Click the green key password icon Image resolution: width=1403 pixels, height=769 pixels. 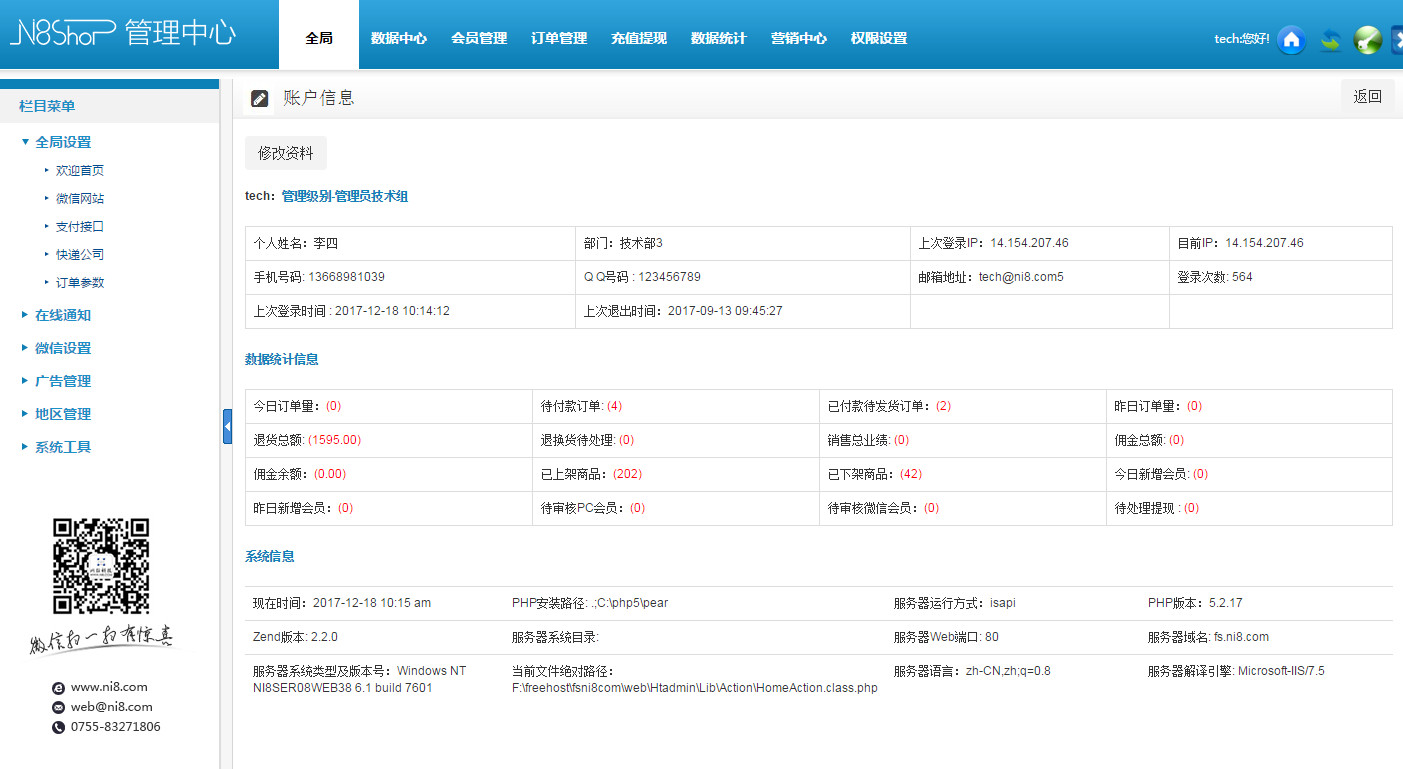click(x=1367, y=40)
